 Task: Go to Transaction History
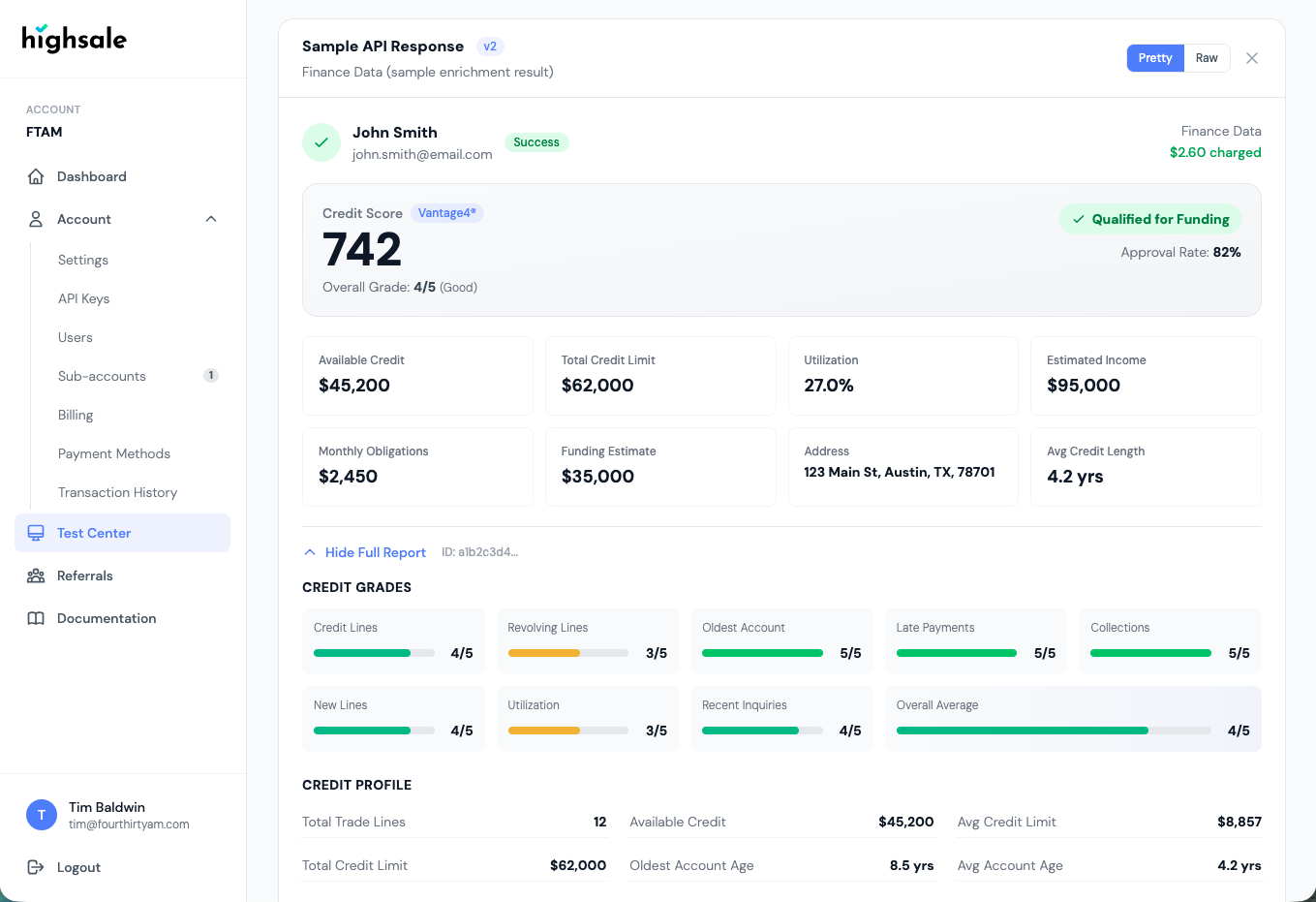coord(117,492)
